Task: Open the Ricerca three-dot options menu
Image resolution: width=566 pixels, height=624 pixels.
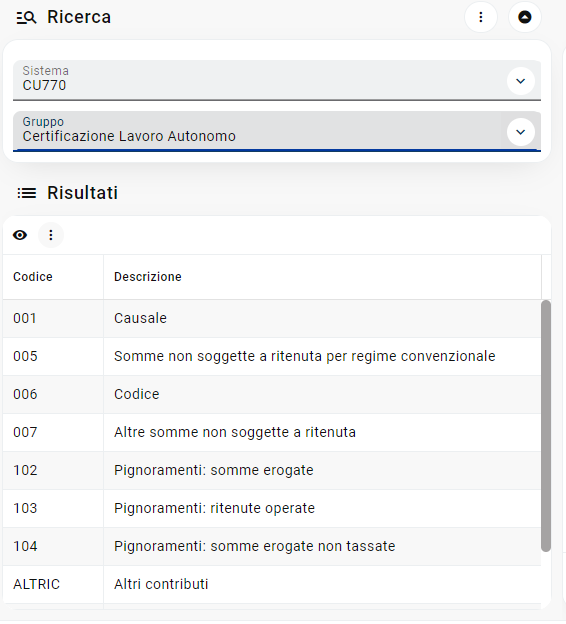Action: 481,17
